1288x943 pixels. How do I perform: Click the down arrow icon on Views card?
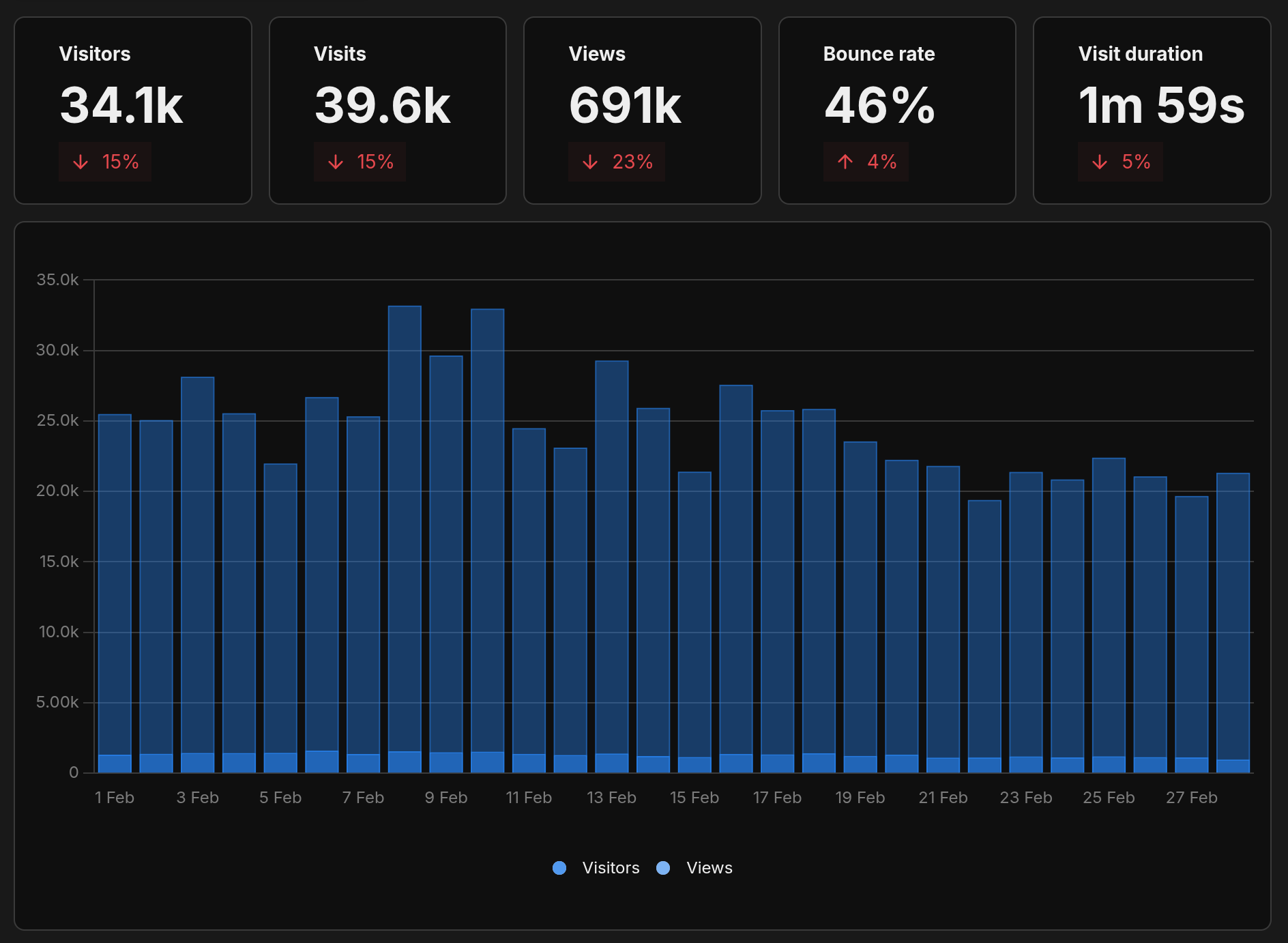(590, 162)
